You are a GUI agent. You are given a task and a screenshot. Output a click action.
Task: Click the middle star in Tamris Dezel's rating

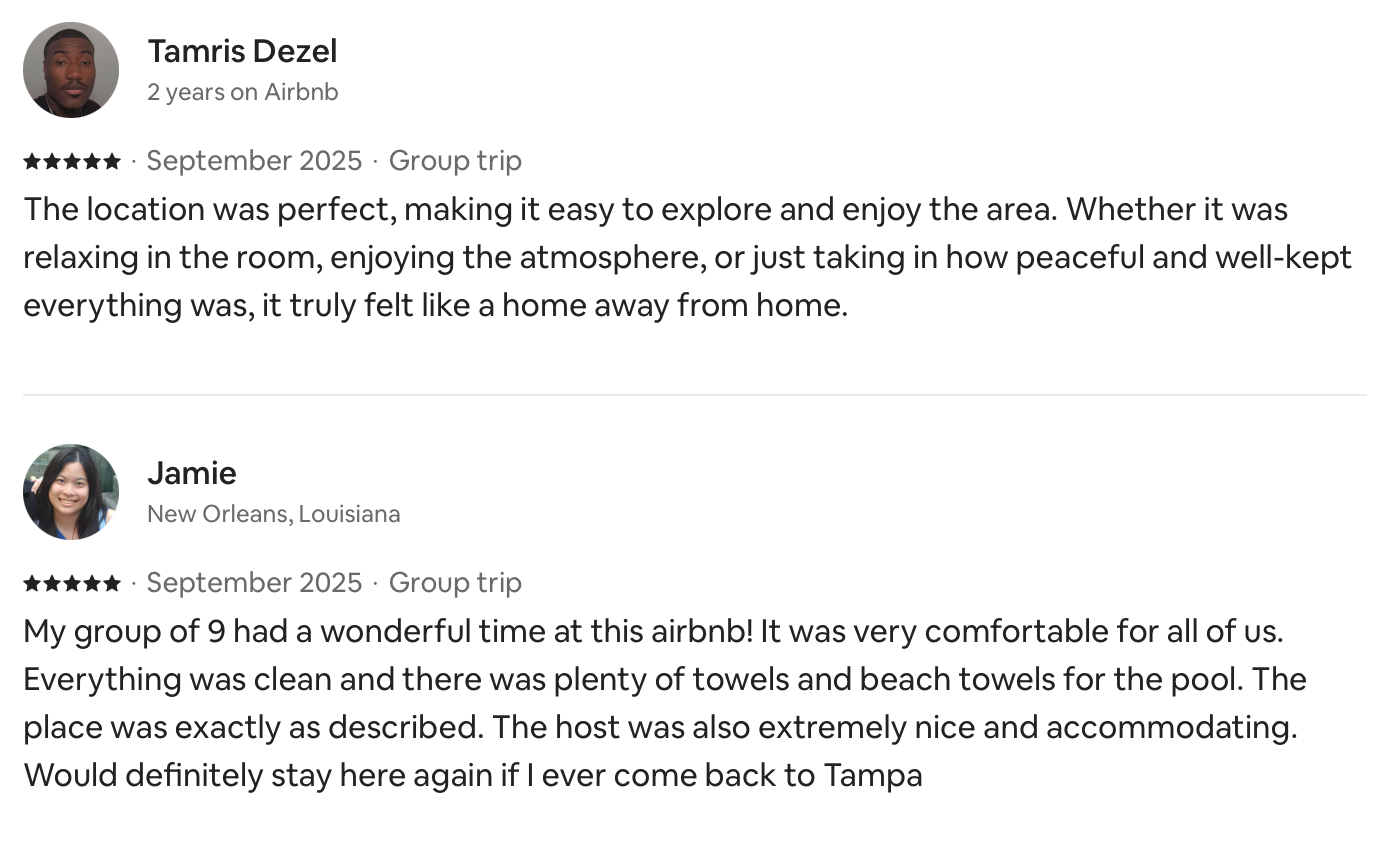72,161
